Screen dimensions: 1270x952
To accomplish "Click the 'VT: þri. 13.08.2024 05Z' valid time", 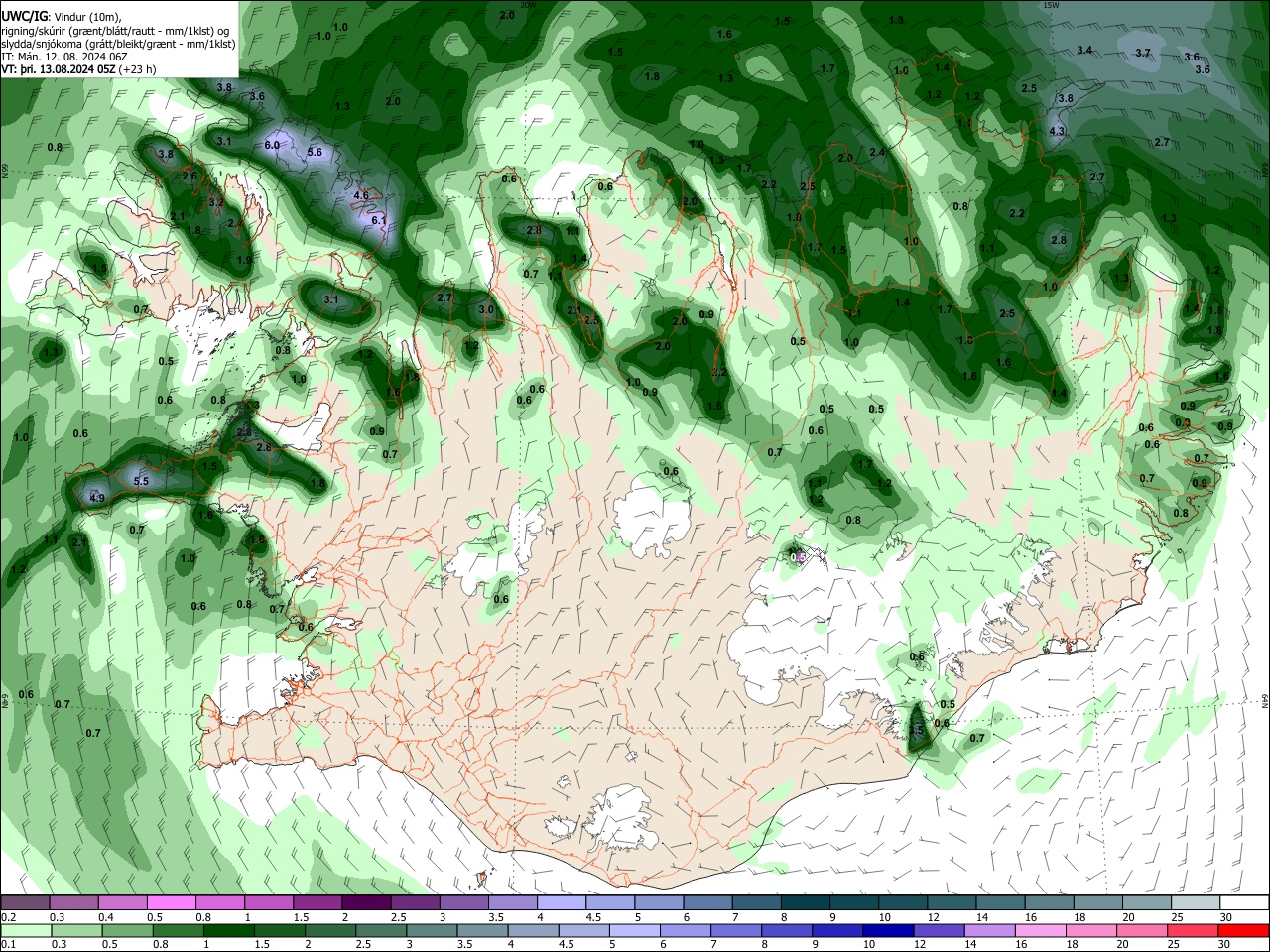I will click(58, 69).
